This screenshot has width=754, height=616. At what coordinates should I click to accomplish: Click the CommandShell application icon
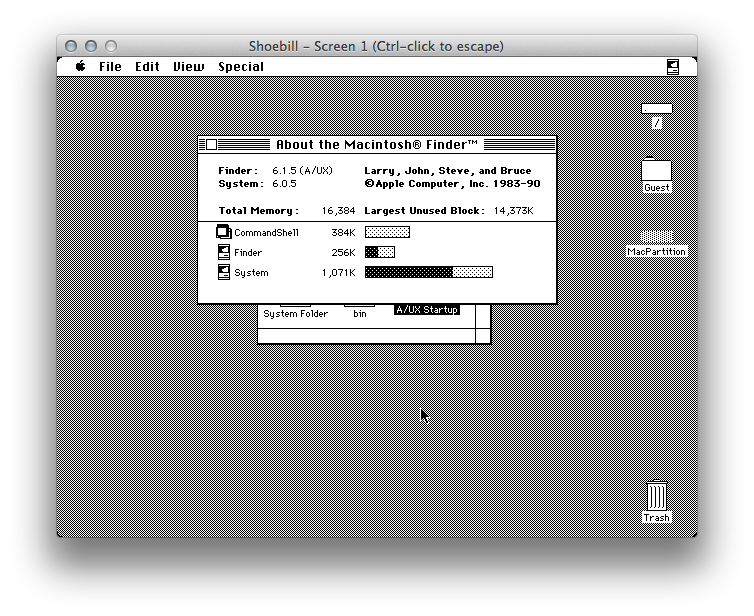click(x=223, y=232)
